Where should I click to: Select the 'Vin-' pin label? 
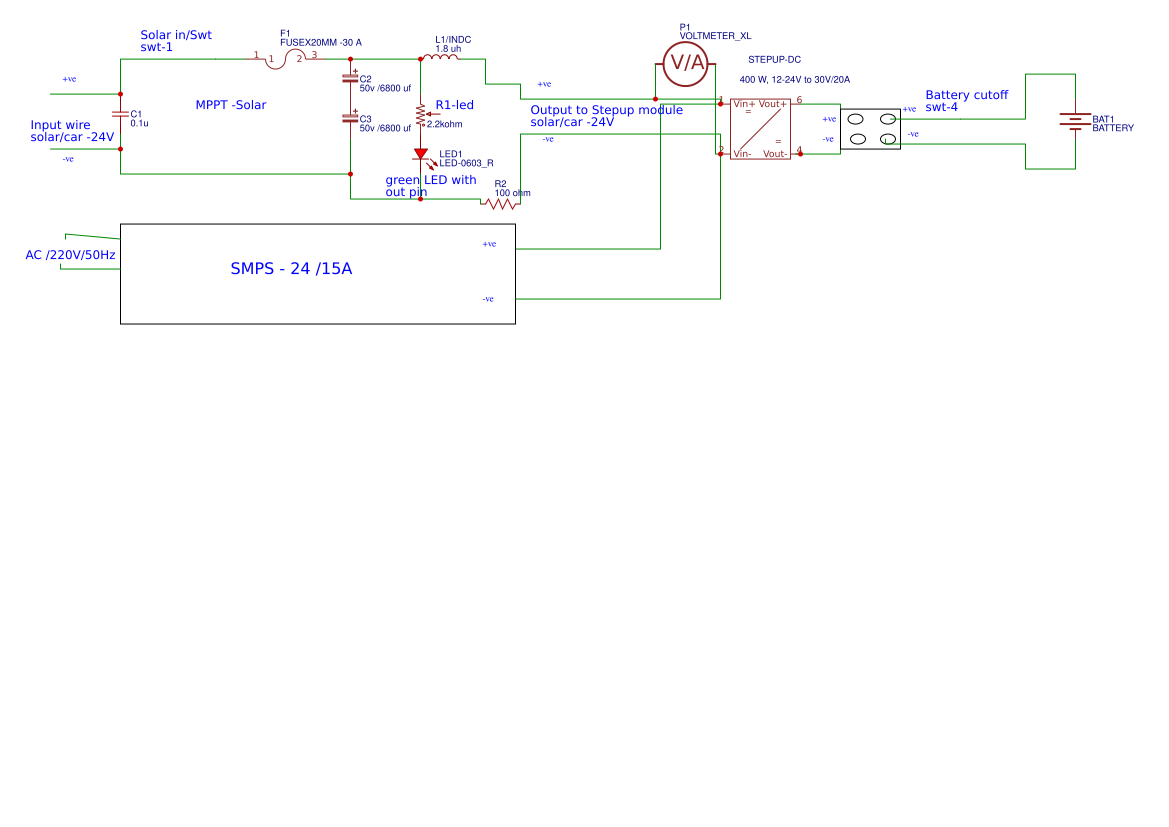click(742, 154)
